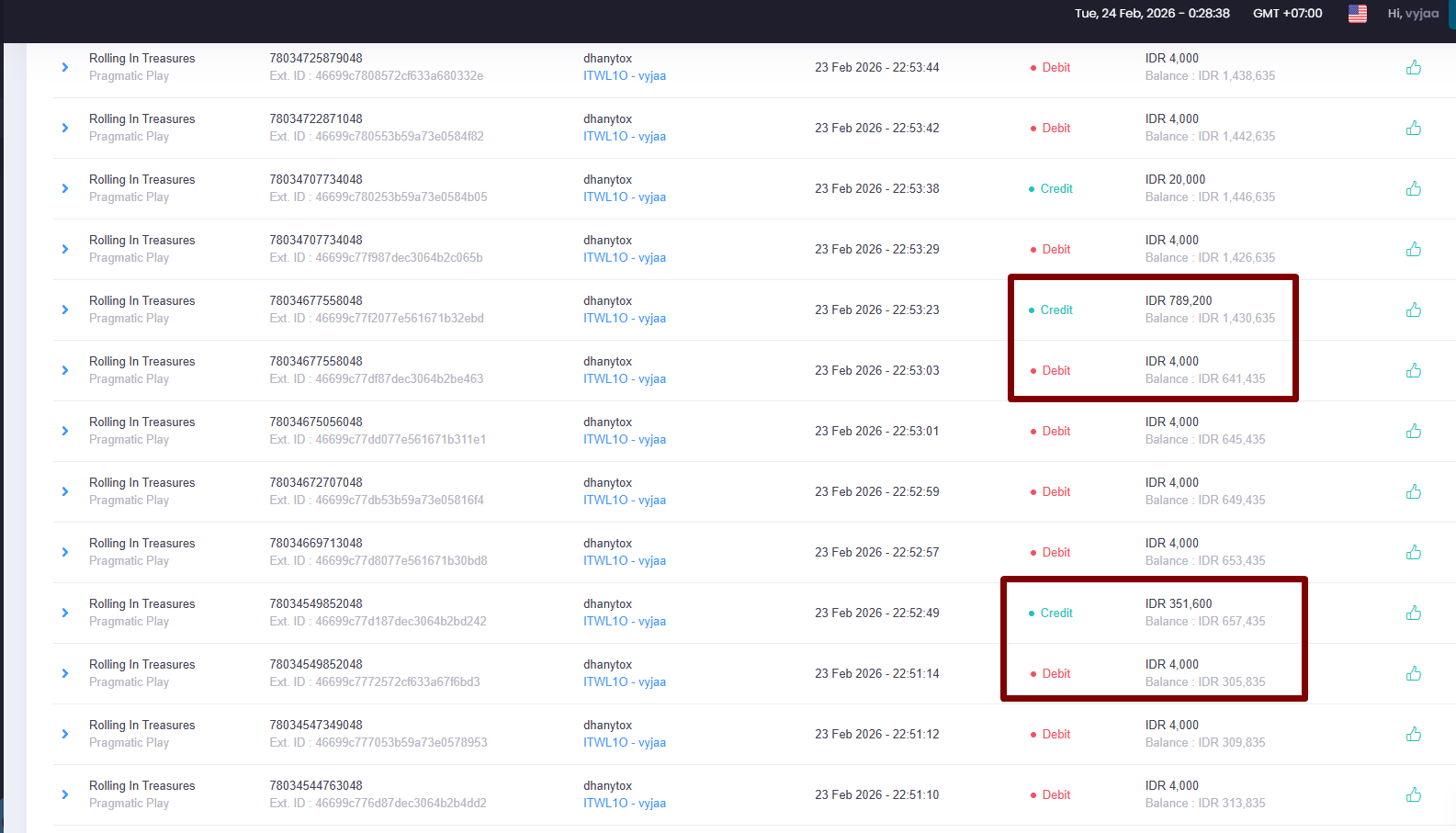This screenshot has width=1456, height=833.
Task: Click the header date and time display
Action: coord(1152,14)
